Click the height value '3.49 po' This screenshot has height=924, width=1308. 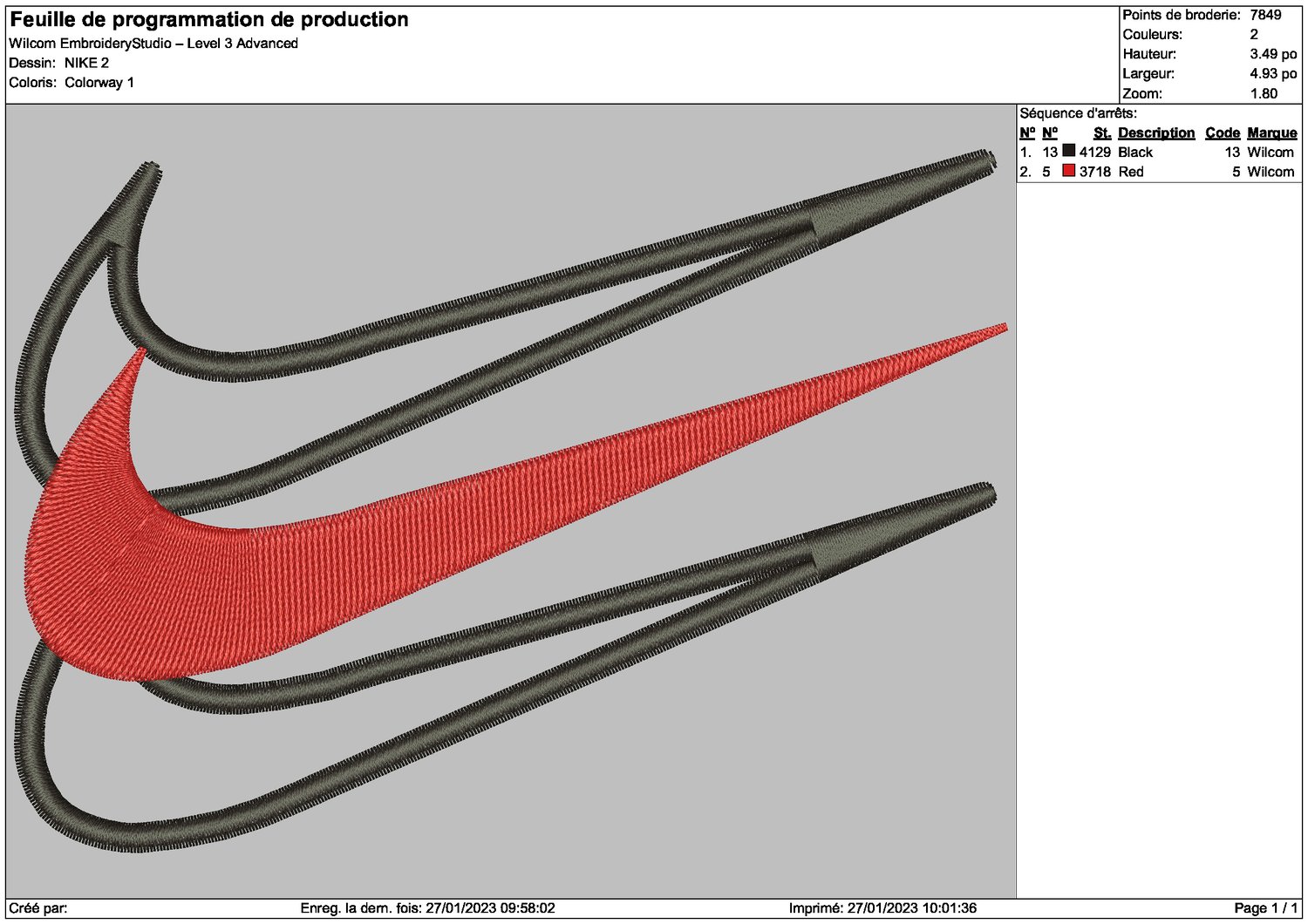click(x=1273, y=54)
